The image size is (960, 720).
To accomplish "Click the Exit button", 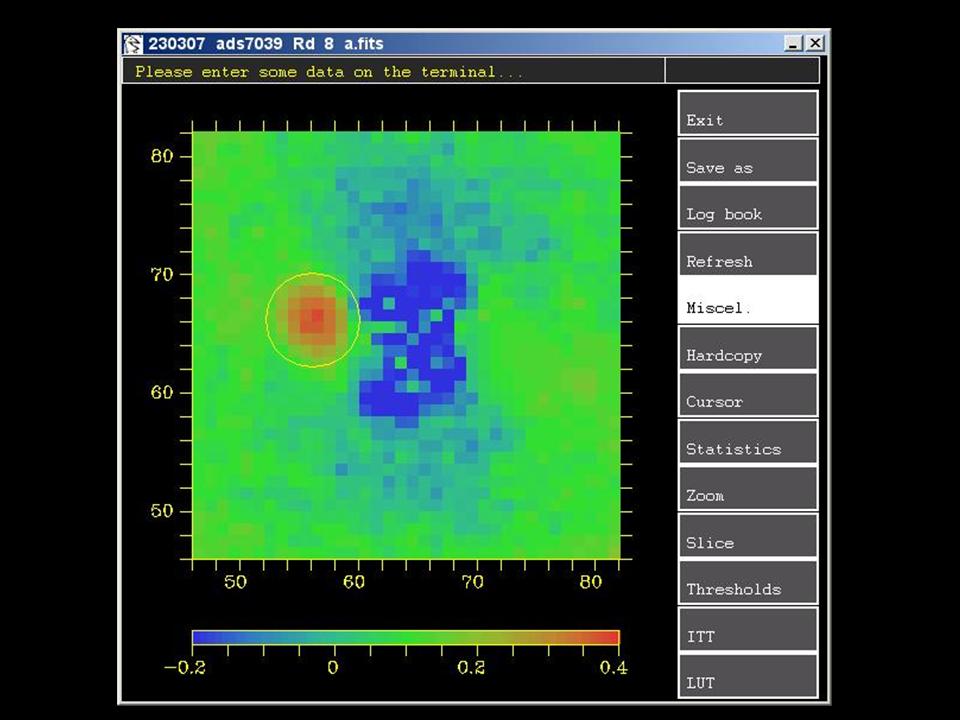I will tap(748, 113).
